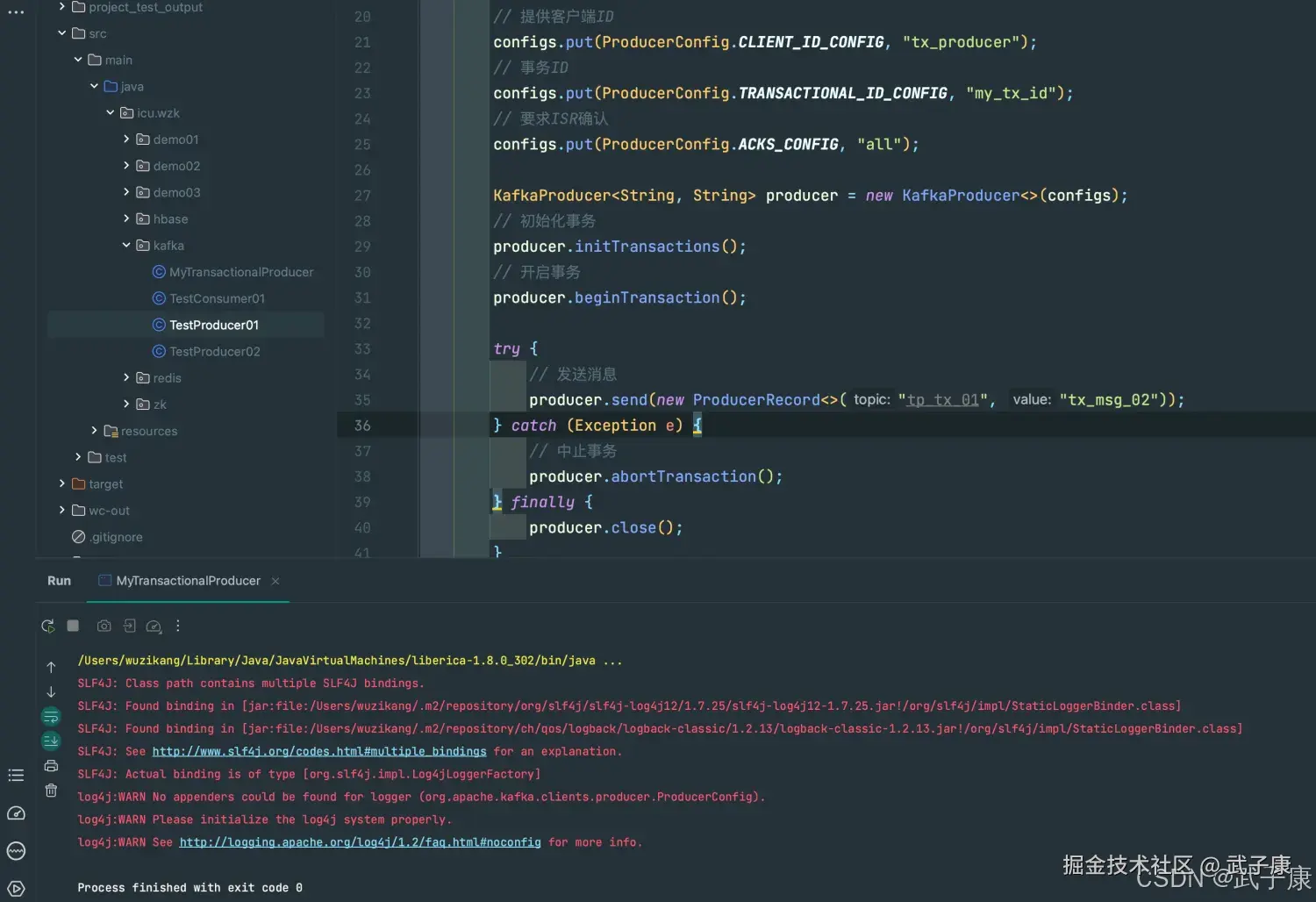Print the console output
Viewport: 1316px width, 902px height.
pyautogui.click(x=51, y=766)
